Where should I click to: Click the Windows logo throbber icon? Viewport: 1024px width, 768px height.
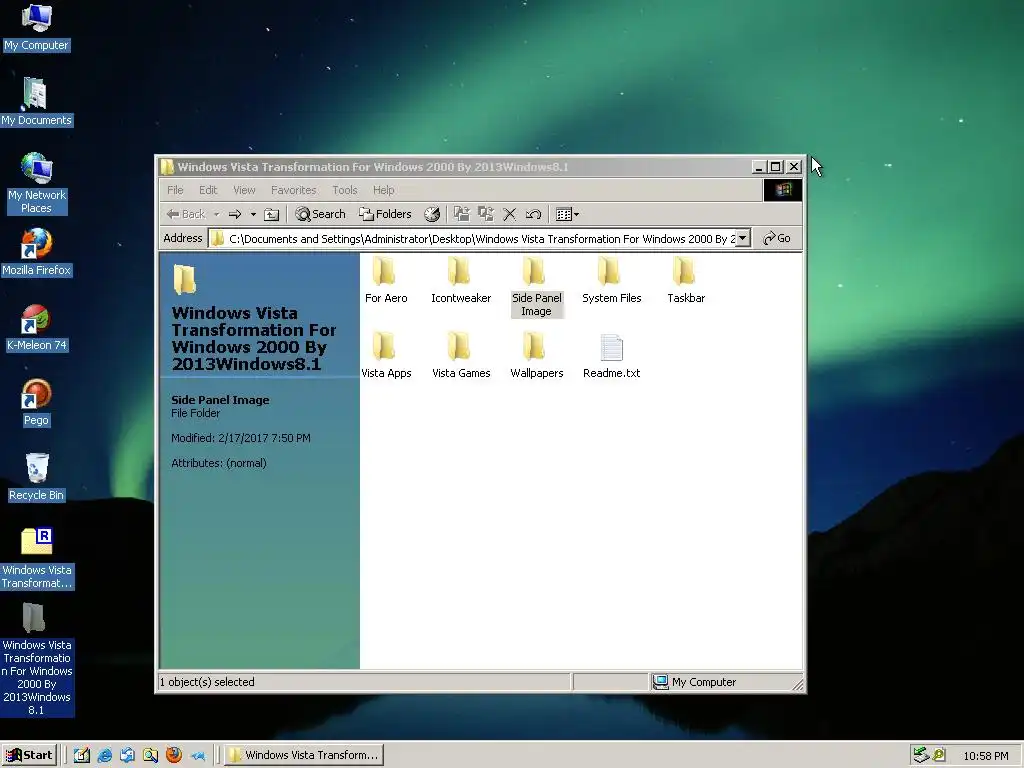pos(782,190)
